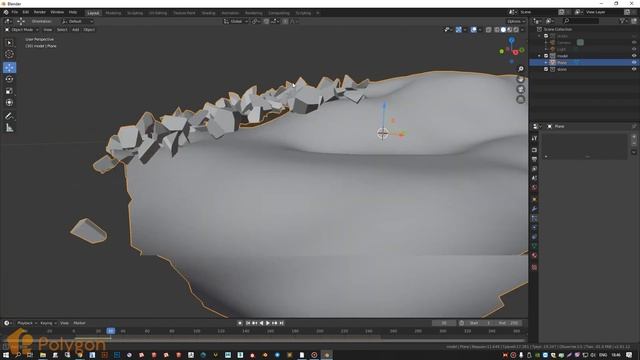Click the outliner filter funnel icon
Image resolution: width=640 pixels, height=360 pixels.
tap(622, 21)
